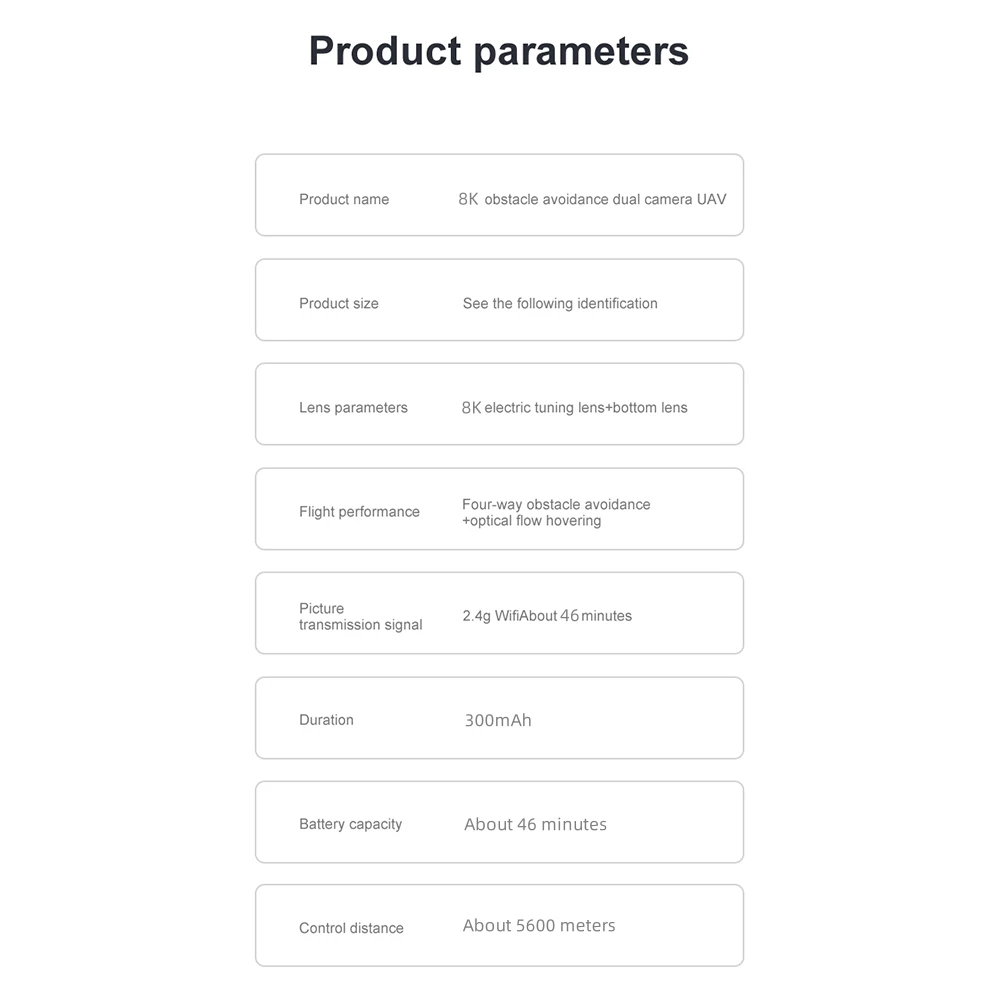Select the Product name label
Image resolution: width=1000 pixels, height=1000 pixels.
(x=344, y=200)
